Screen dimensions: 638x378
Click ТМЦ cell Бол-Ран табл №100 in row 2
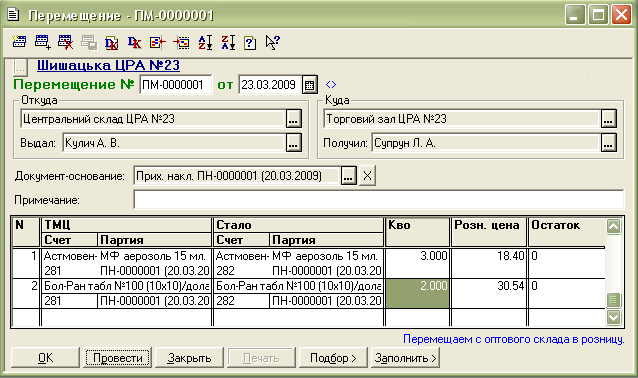(126, 286)
